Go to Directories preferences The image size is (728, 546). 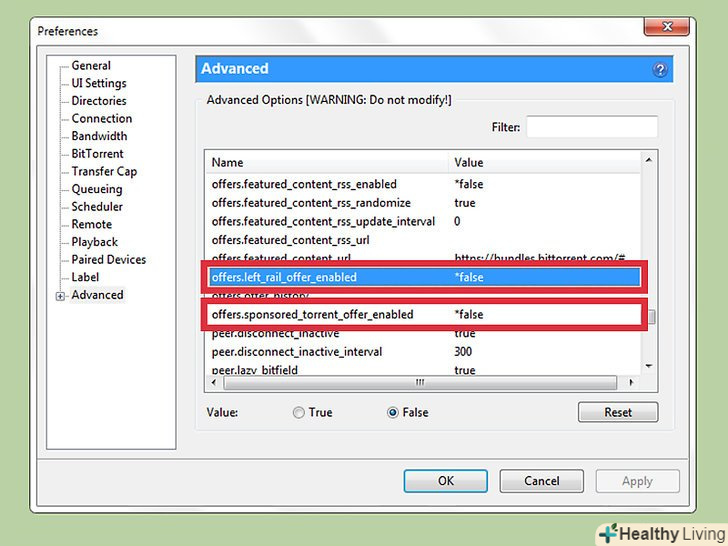click(99, 101)
